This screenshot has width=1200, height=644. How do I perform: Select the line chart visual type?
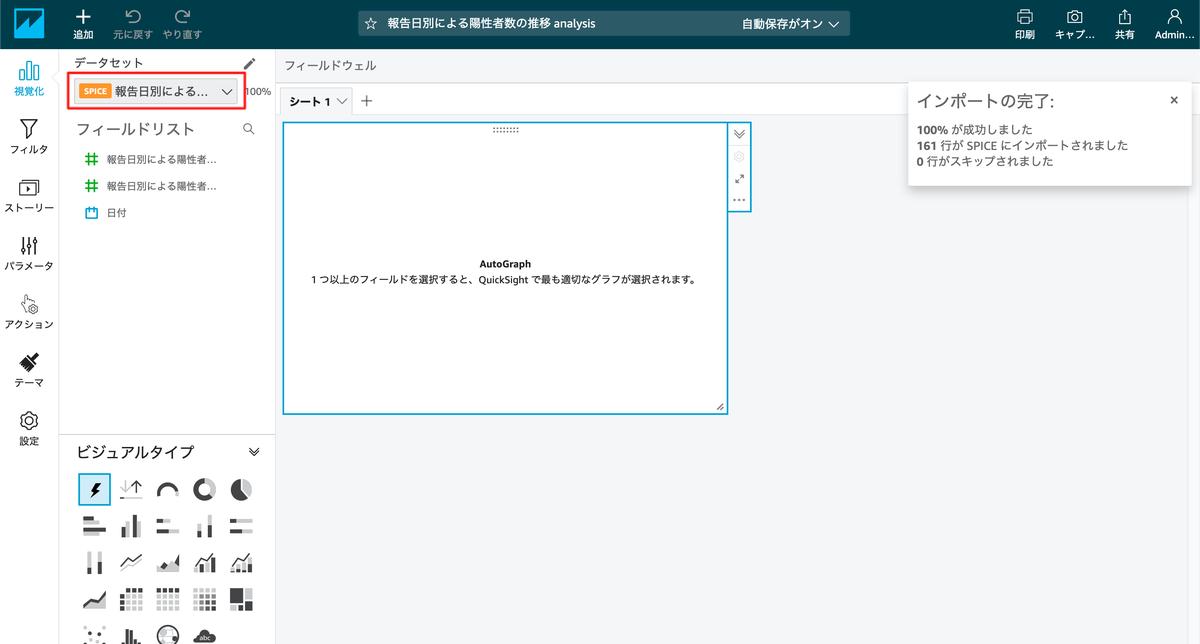point(131,562)
